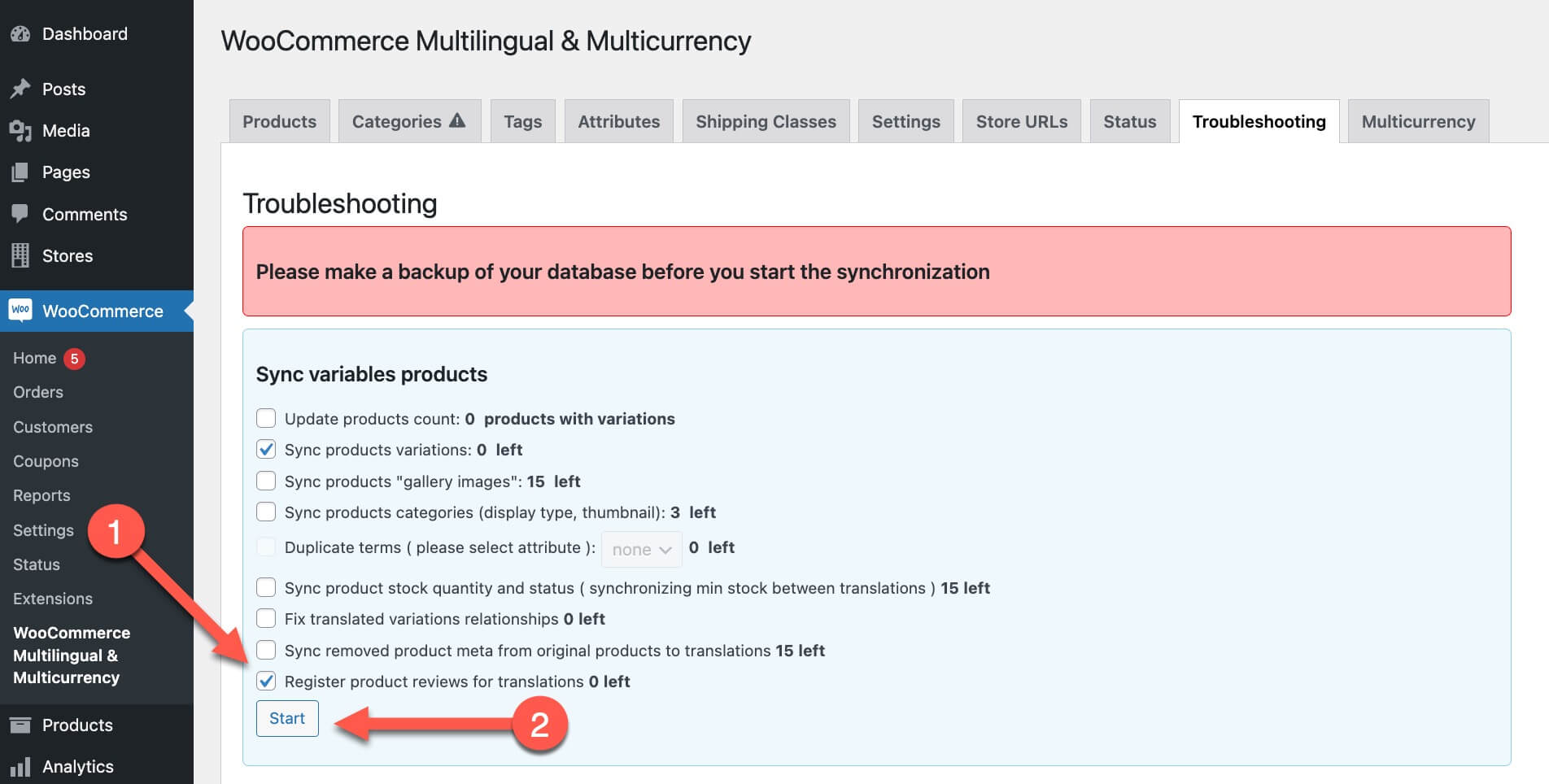Open WooCommerce Multilingual & Multicurrency submenu
The image size is (1549, 784).
click(72, 655)
